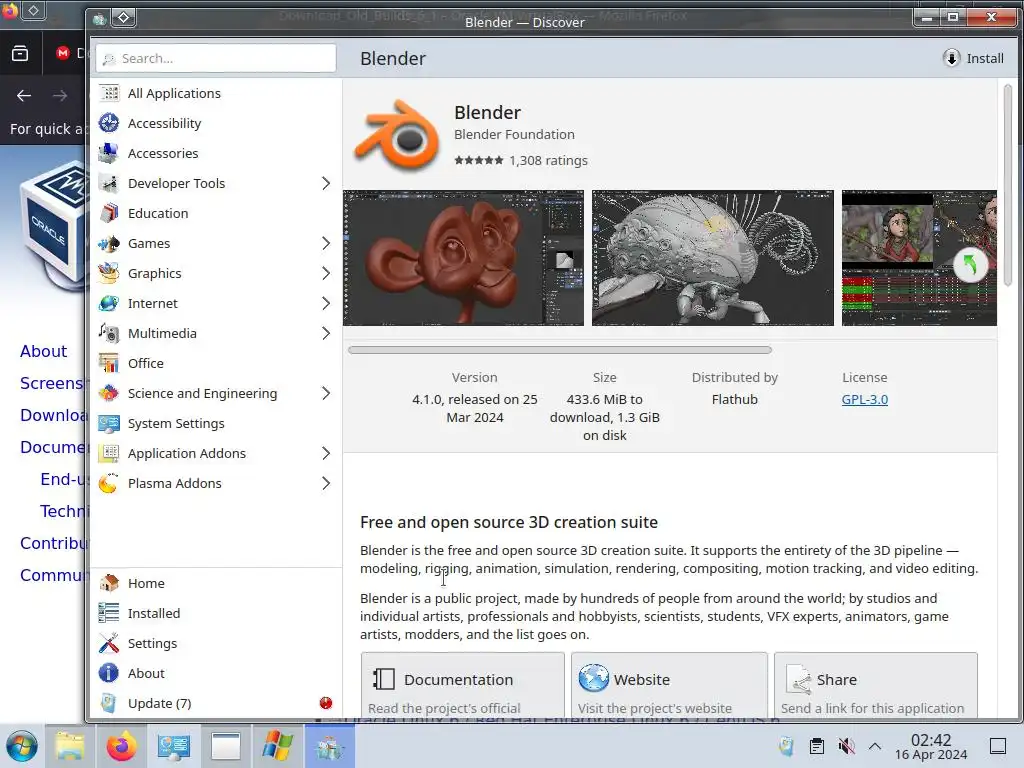This screenshot has width=1024, height=768.
Task: Click the Search input field
Action: click(216, 58)
